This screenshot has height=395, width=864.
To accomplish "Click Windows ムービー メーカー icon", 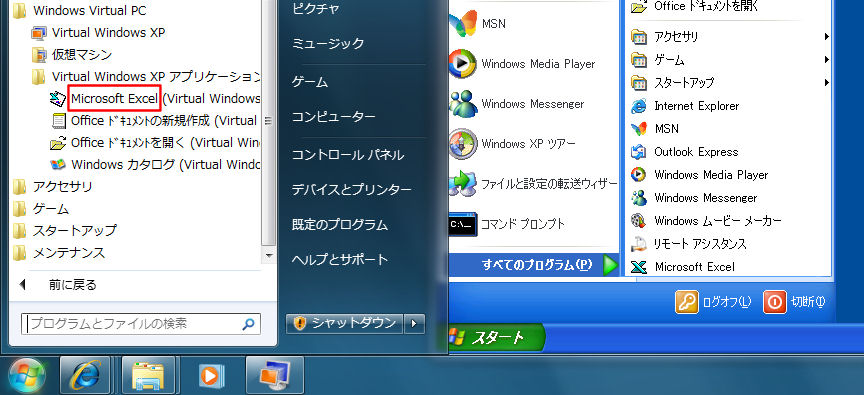I will 639,221.
